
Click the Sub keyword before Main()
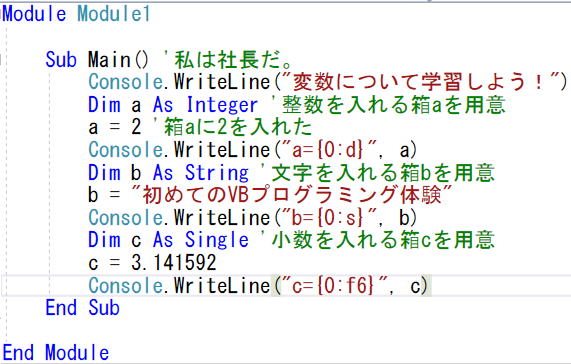point(61,59)
